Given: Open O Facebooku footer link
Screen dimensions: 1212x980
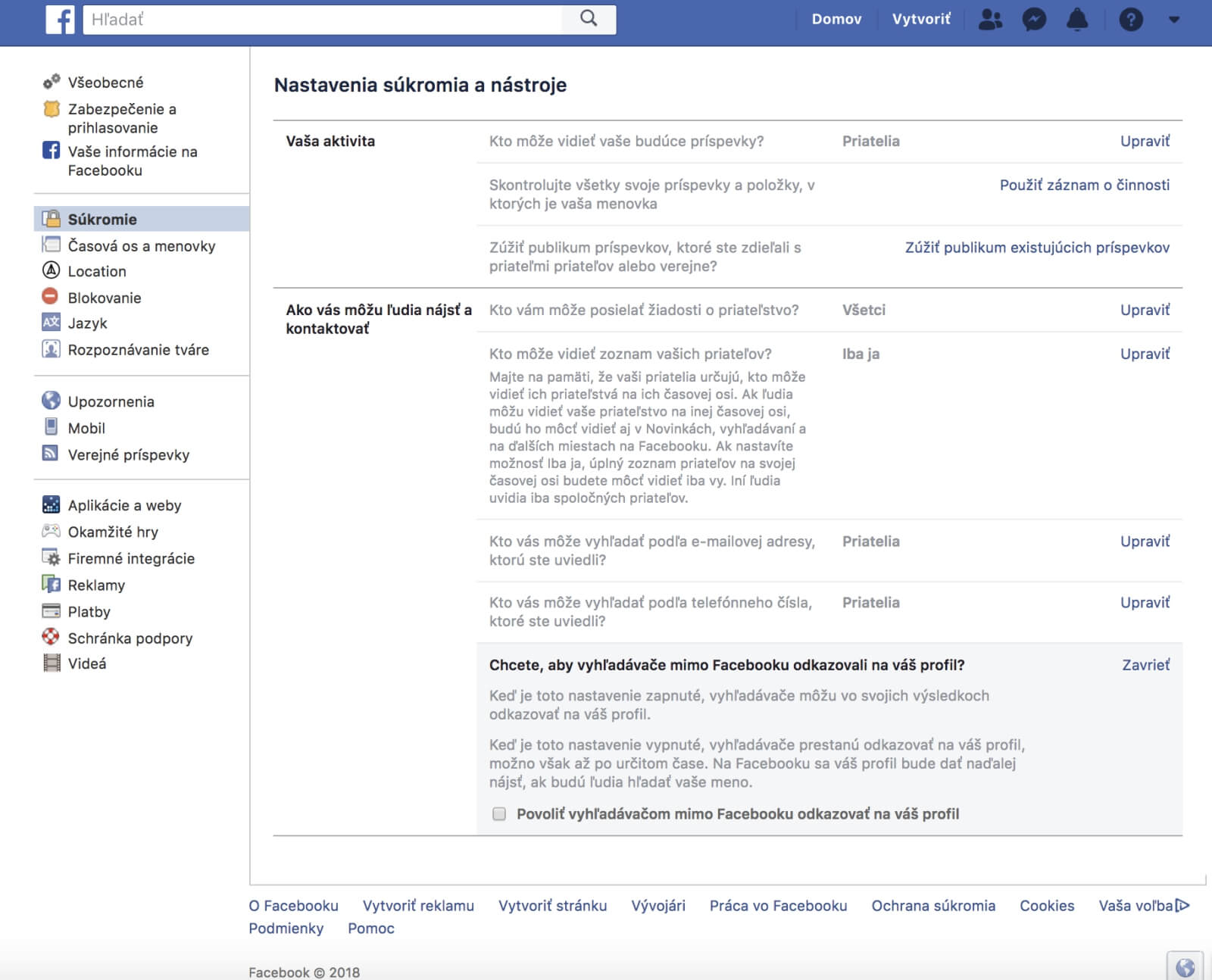Looking at the screenshot, I should (x=294, y=906).
